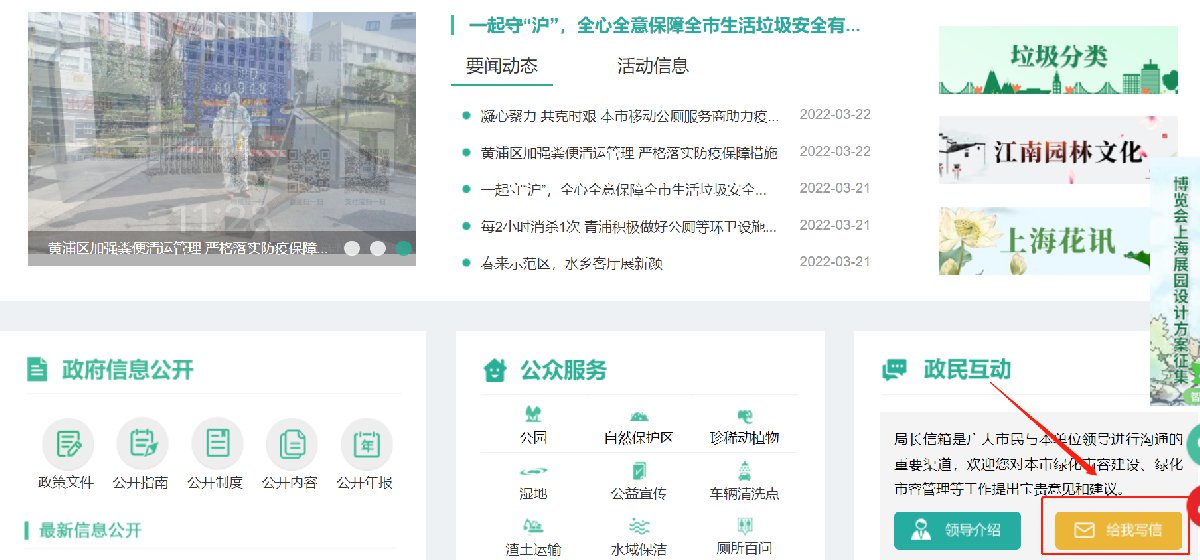Open news 水乡客厅展新颜 article
Viewport: 1200px width, 560px height.
click(572, 263)
